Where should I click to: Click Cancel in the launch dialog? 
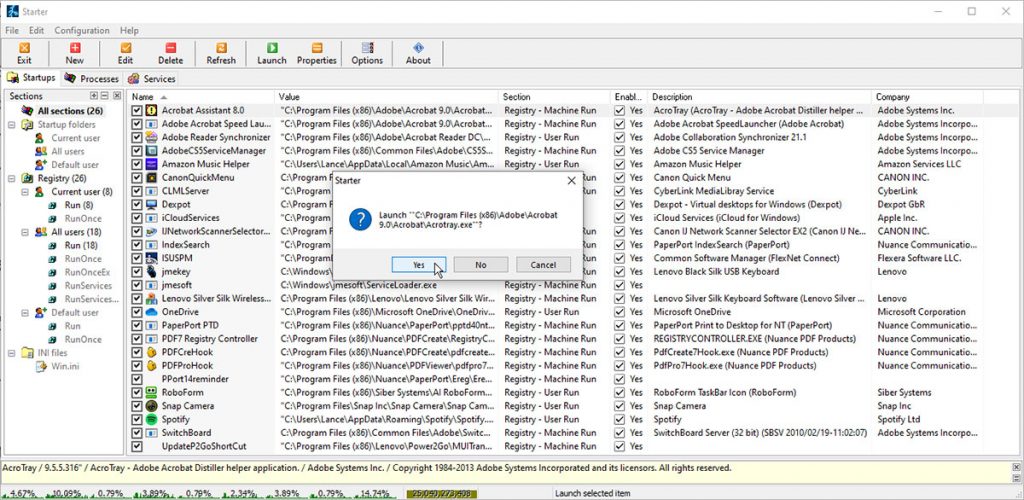(543, 265)
